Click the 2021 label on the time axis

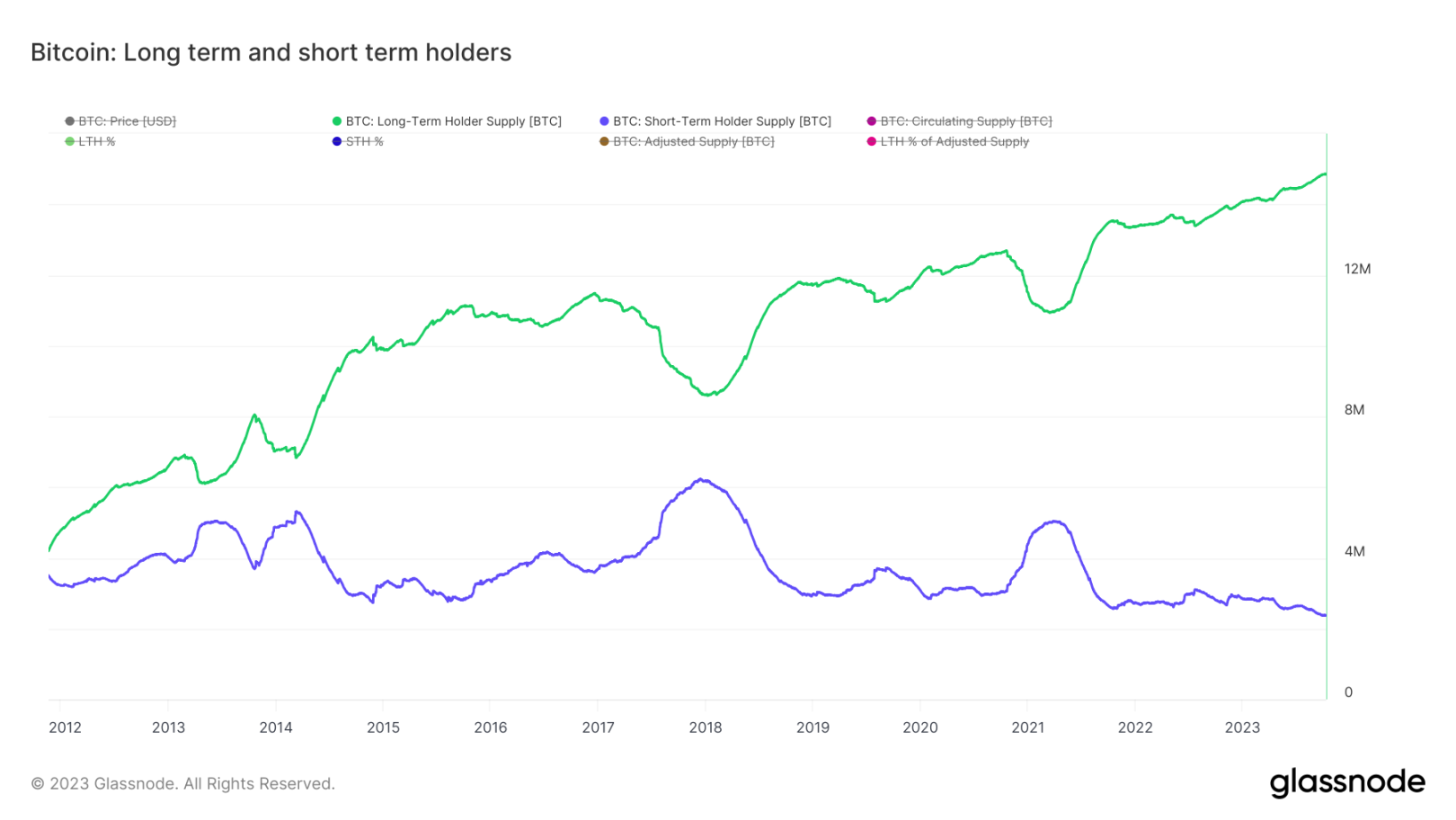click(1027, 727)
